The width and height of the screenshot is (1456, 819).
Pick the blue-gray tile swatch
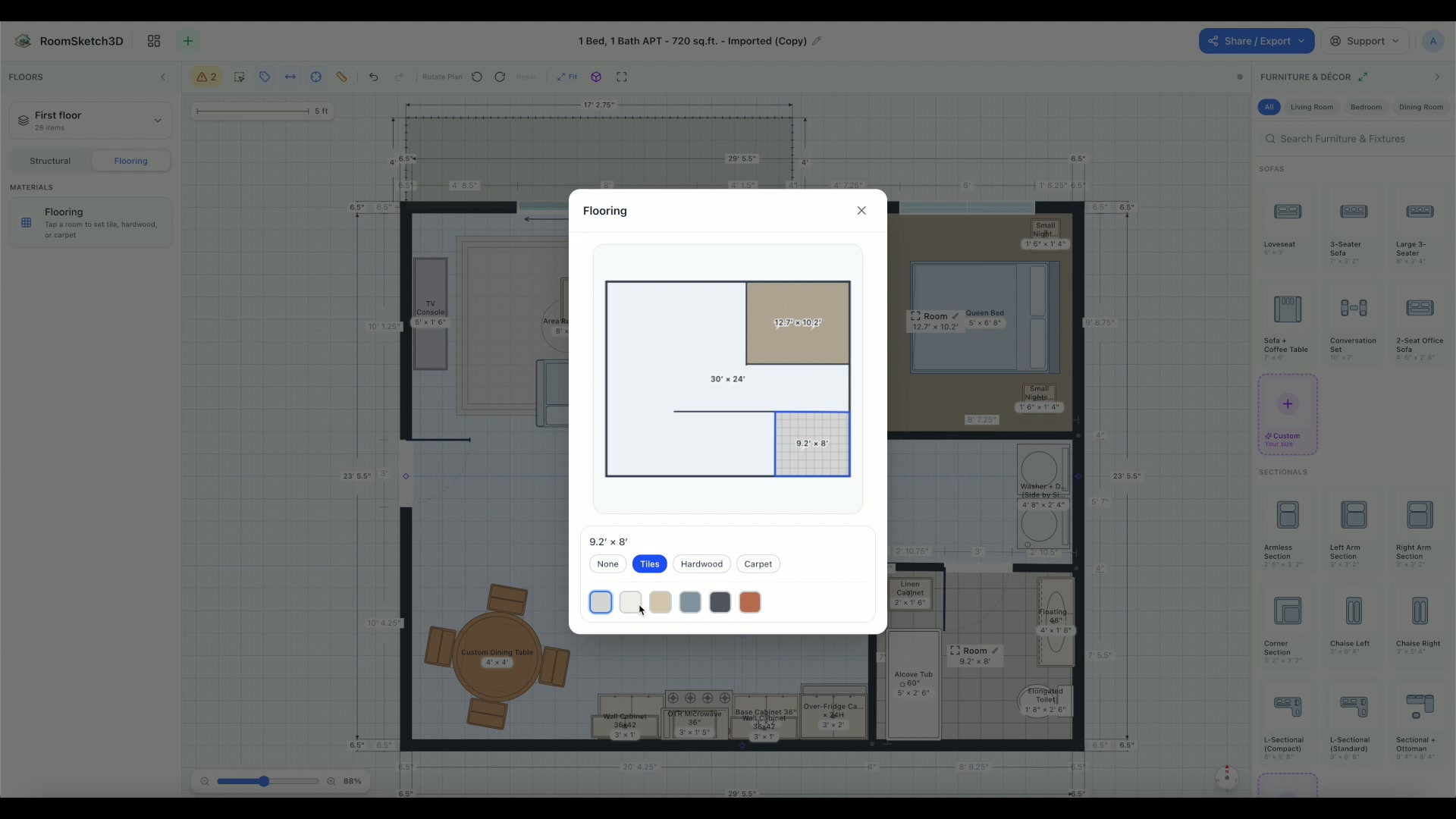[x=690, y=602]
